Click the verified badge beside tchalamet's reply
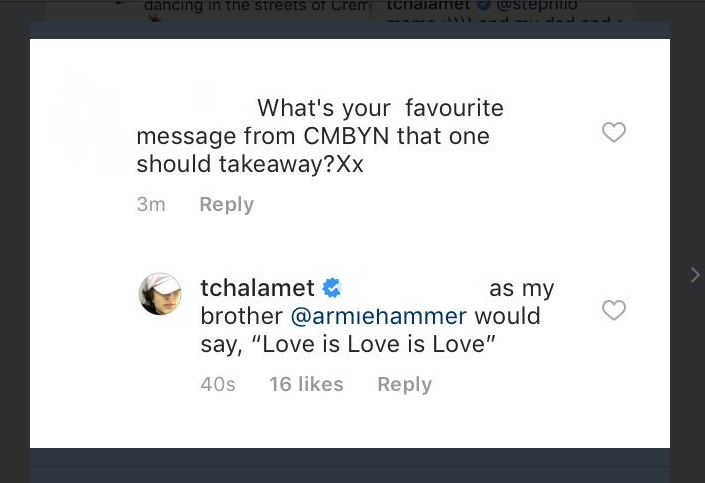The image size is (705, 483). [x=332, y=289]
